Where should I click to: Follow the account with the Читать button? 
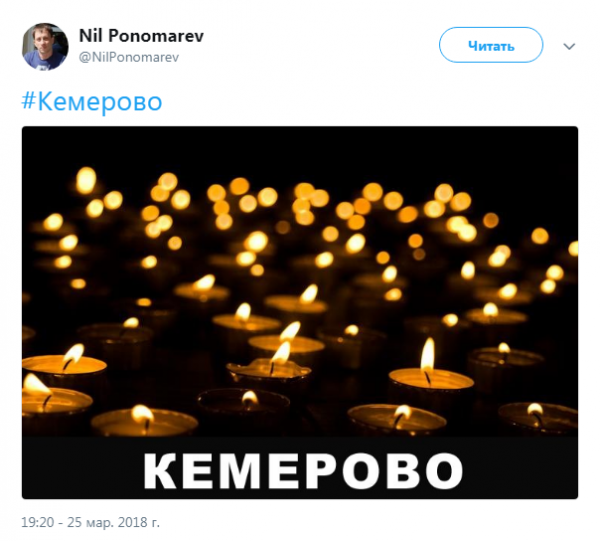tap(491, 45)
